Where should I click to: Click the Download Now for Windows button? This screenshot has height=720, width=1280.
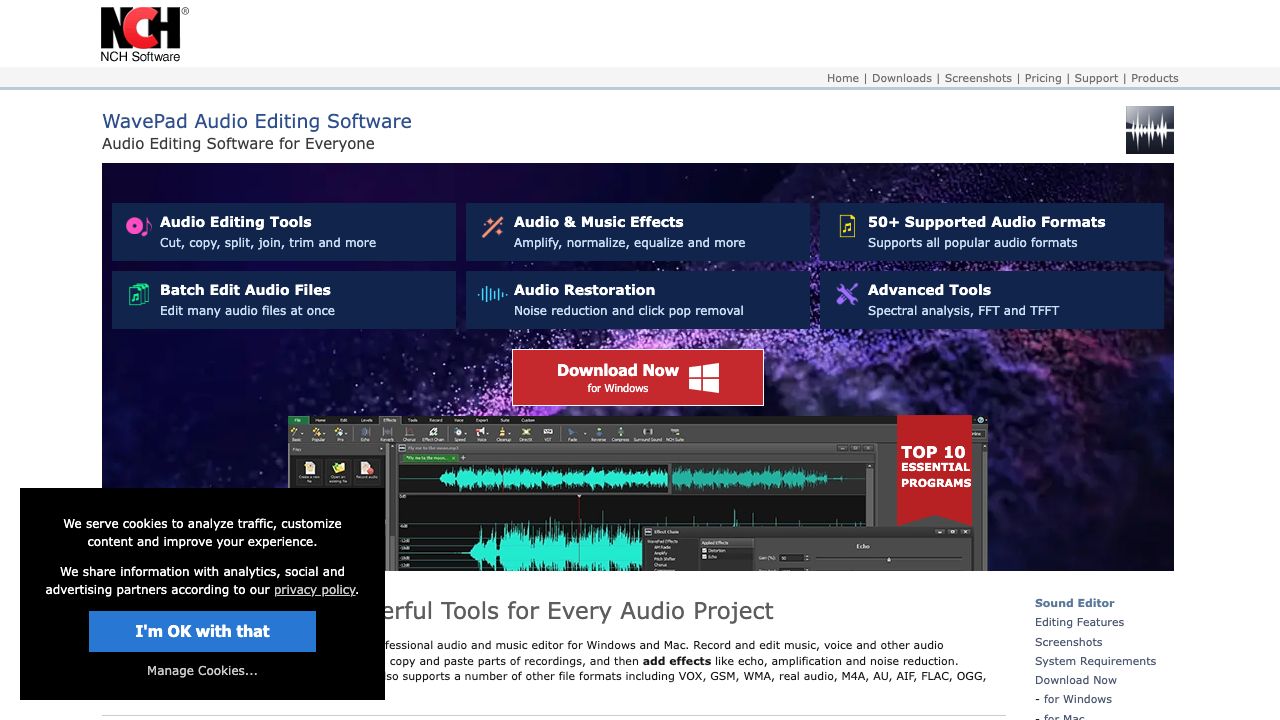tap(638, 377)
